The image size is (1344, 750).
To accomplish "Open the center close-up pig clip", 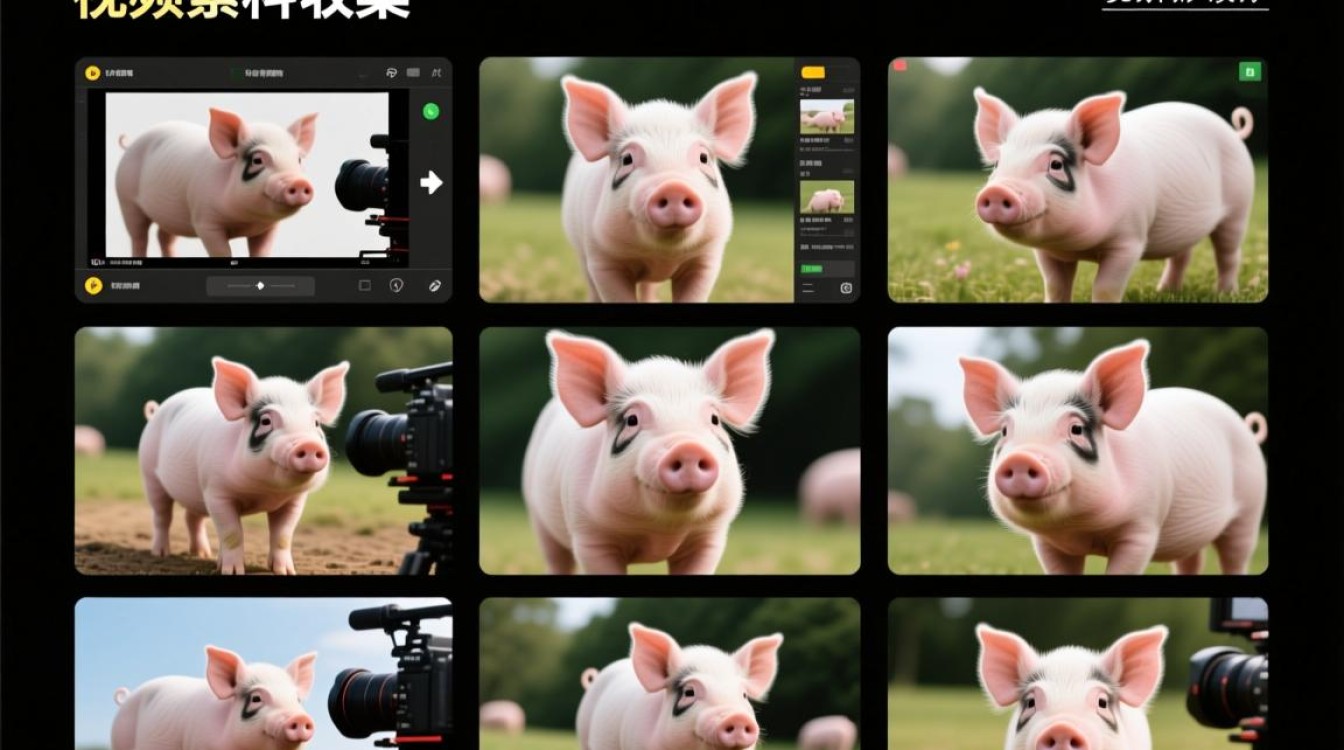I will pyautogui.click(x=669, y=451).
